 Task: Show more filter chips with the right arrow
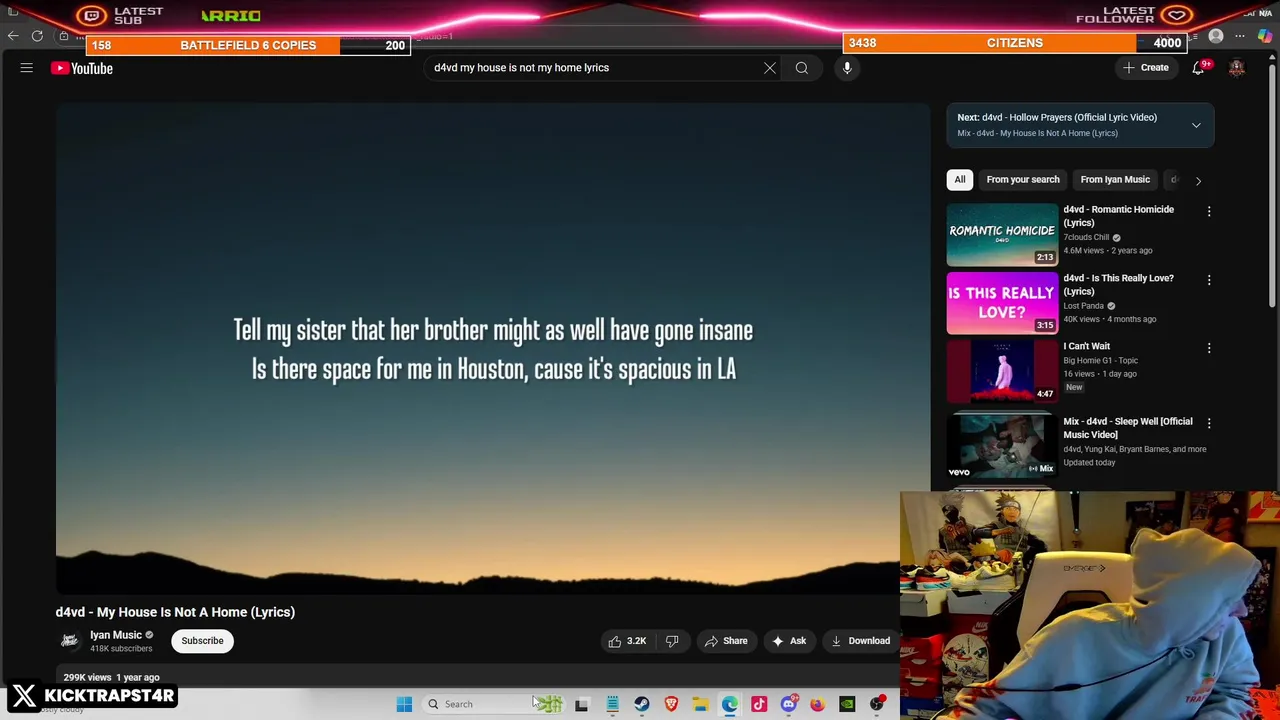point(1198,181)
